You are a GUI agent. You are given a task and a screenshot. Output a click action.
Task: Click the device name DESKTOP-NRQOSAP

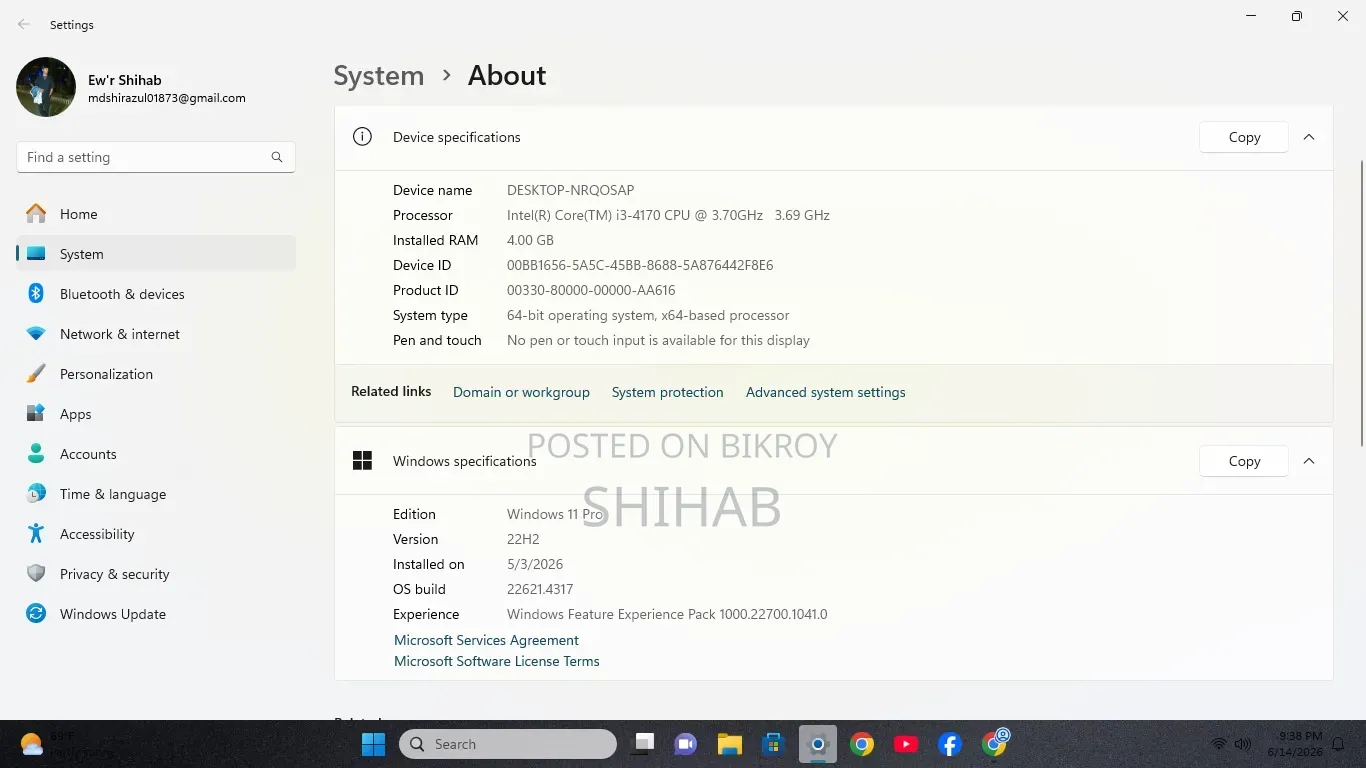570,190
